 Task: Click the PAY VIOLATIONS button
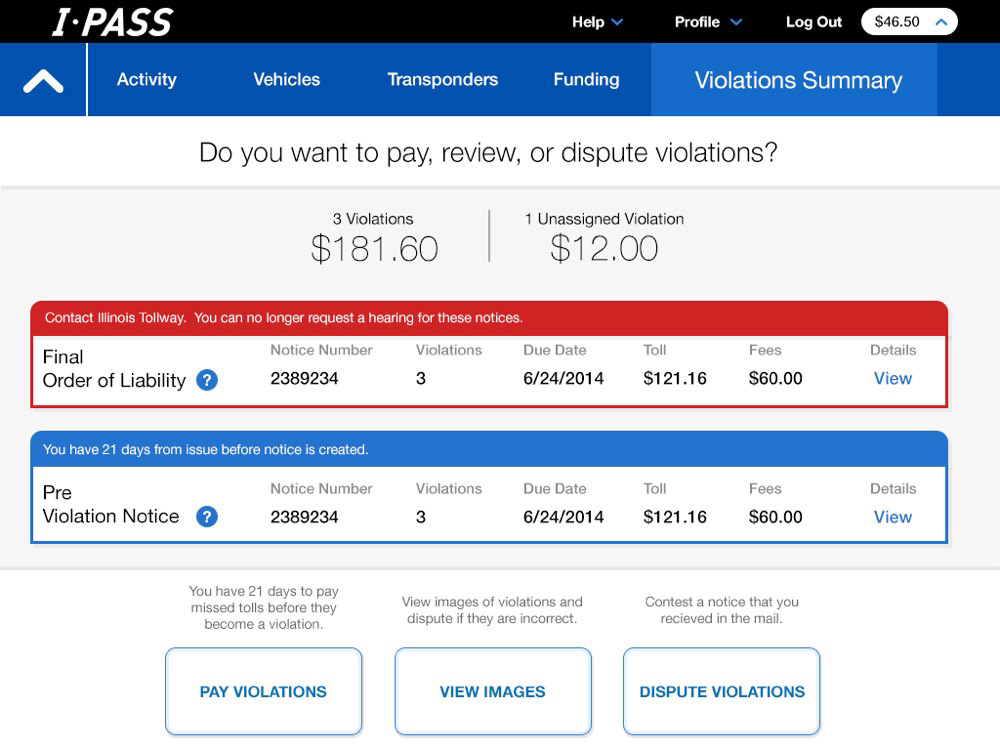(x=263, y=691)
